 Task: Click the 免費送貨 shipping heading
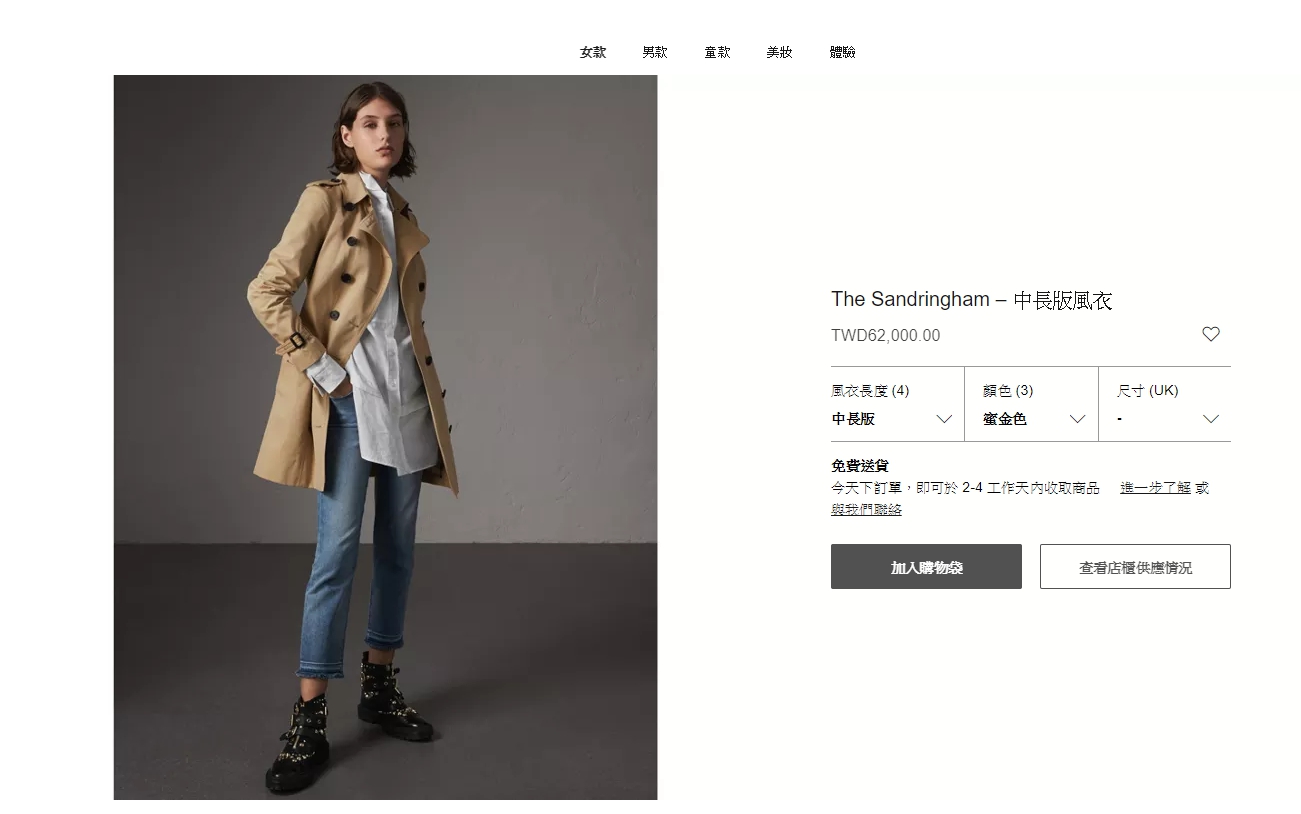pos(860,466)
